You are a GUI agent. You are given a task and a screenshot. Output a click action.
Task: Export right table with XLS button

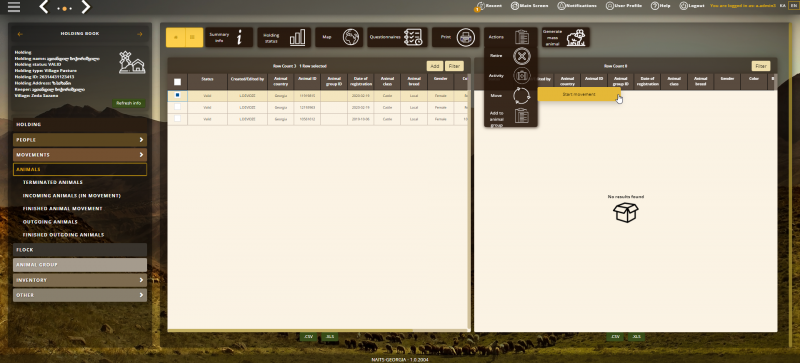point(636,337)
